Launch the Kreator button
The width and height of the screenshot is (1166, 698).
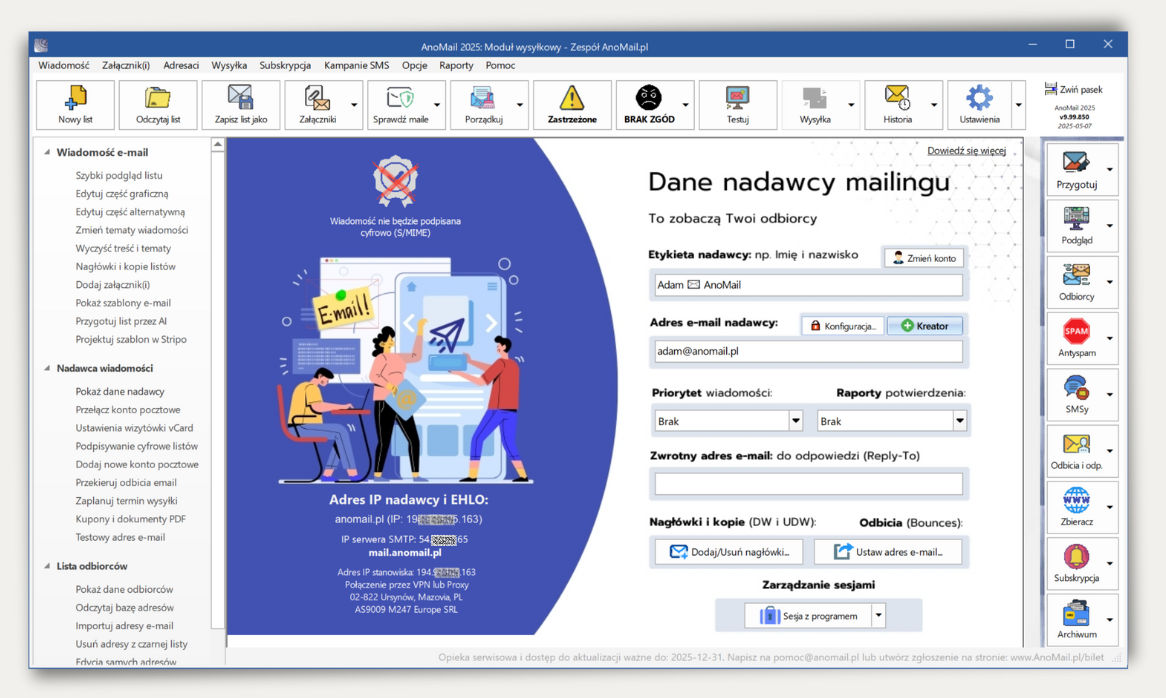924,326
